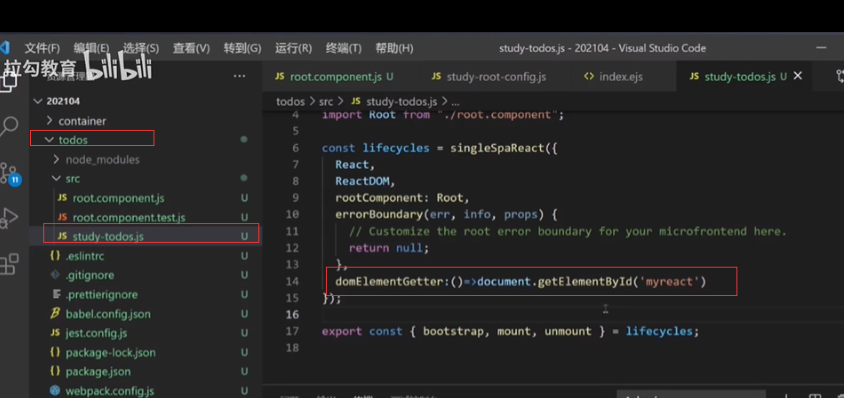Image resolution: width=845 pixels, height=398 pixels.
Task: Open the 终端(T) menu
Action: tap(343, 48)
